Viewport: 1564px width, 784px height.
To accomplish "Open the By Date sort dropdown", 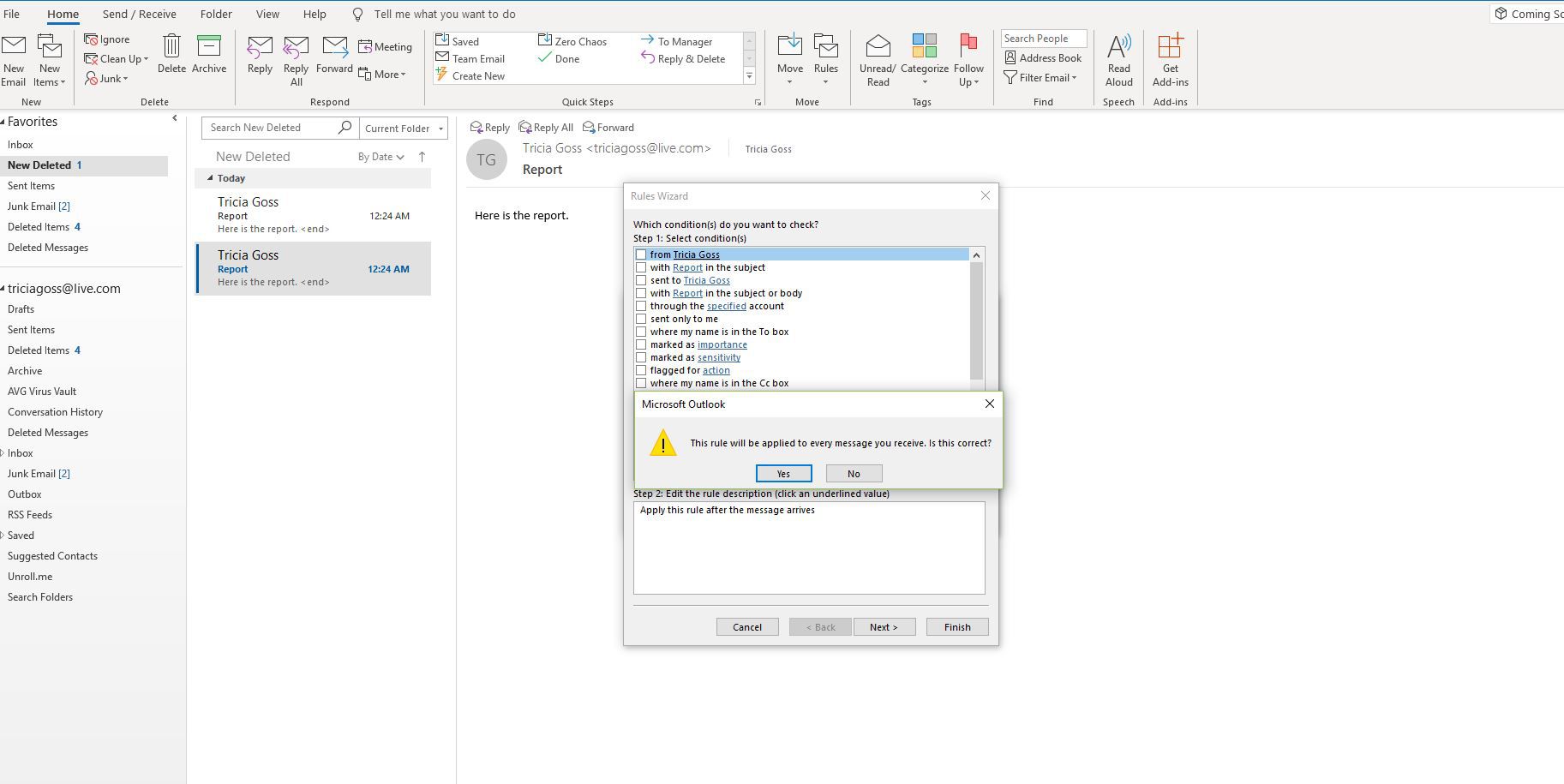I will (x=381, y=157).
